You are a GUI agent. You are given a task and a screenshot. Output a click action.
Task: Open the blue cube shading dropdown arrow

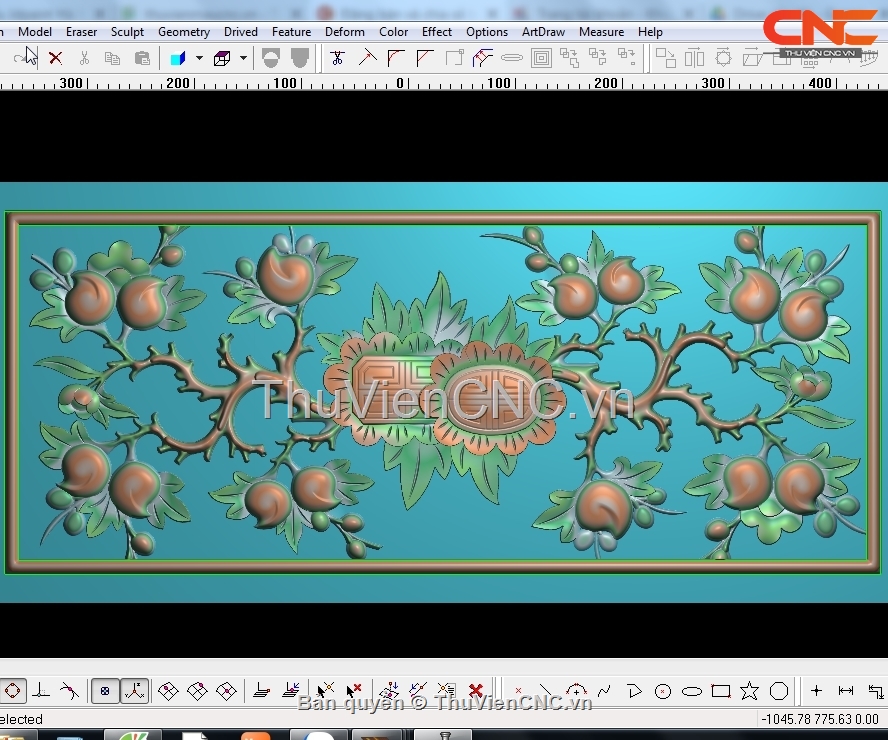(199, 59)
